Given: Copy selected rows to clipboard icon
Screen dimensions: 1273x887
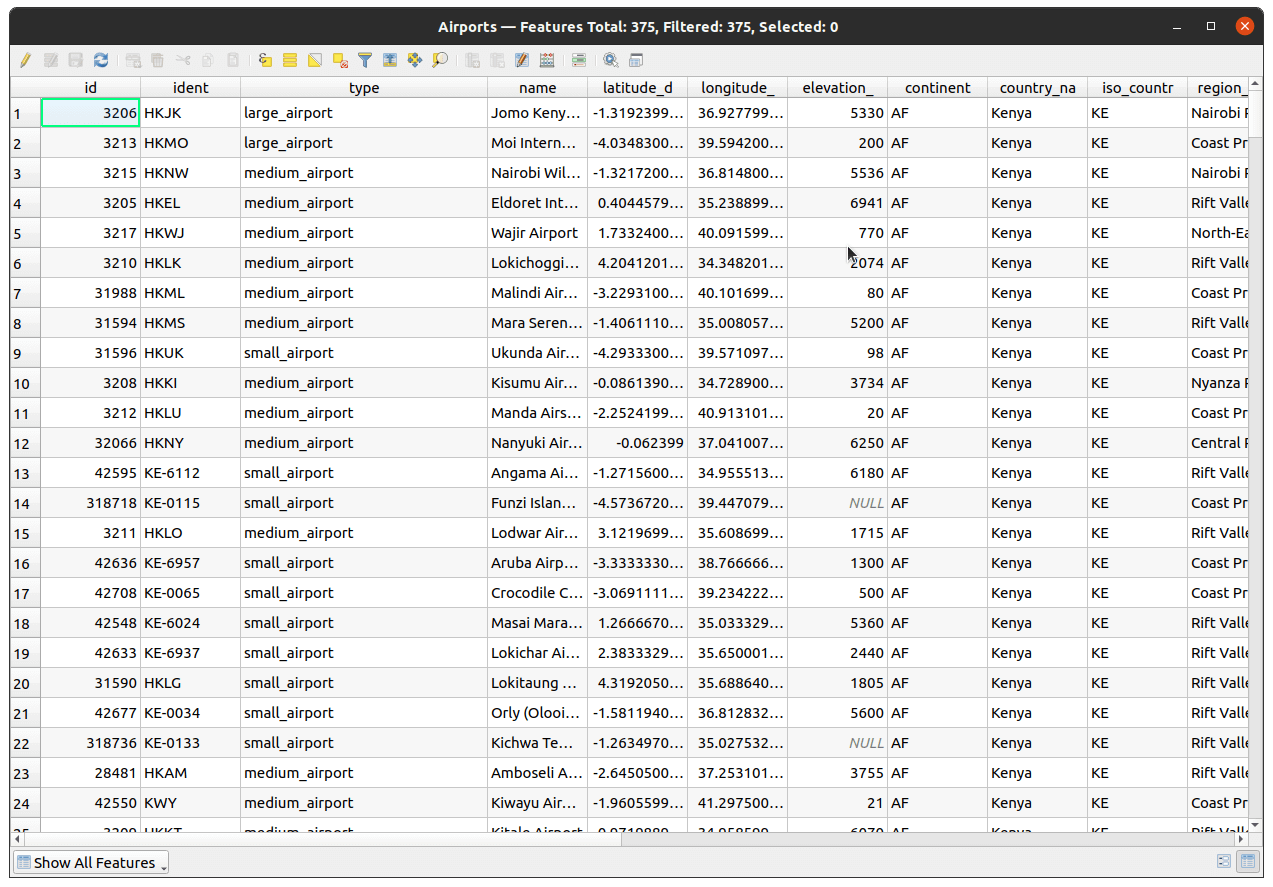Looking at the screenshot, I should point(207,61).
